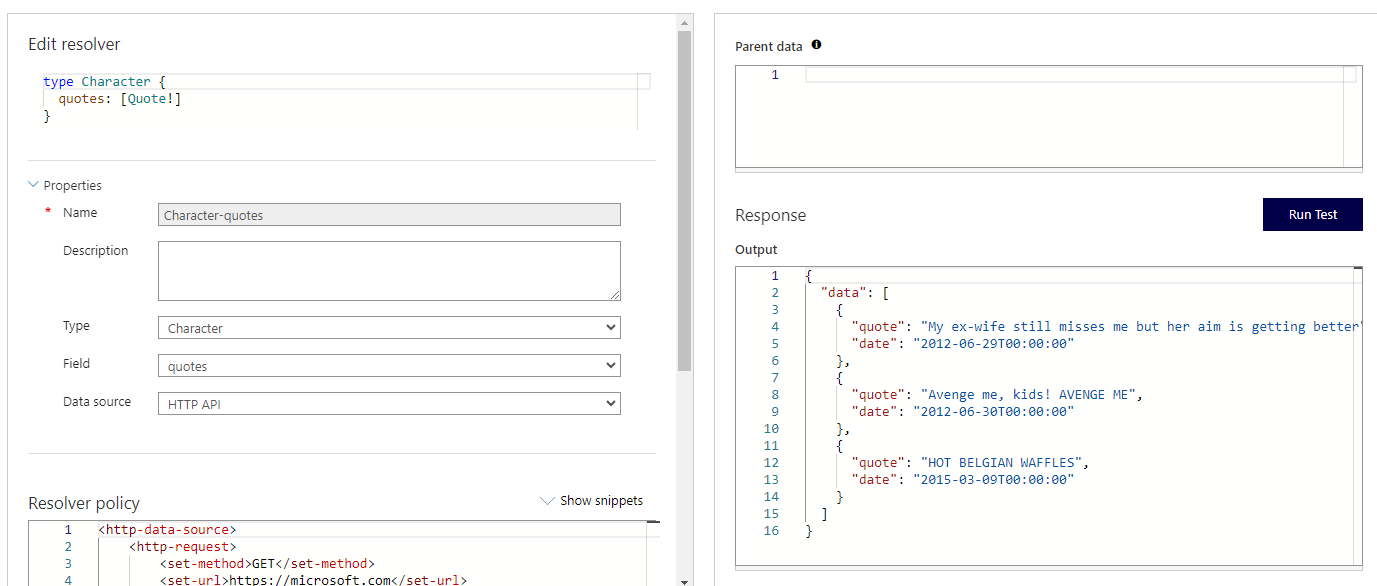Click the Name field Character-quotes

[389, 215]
